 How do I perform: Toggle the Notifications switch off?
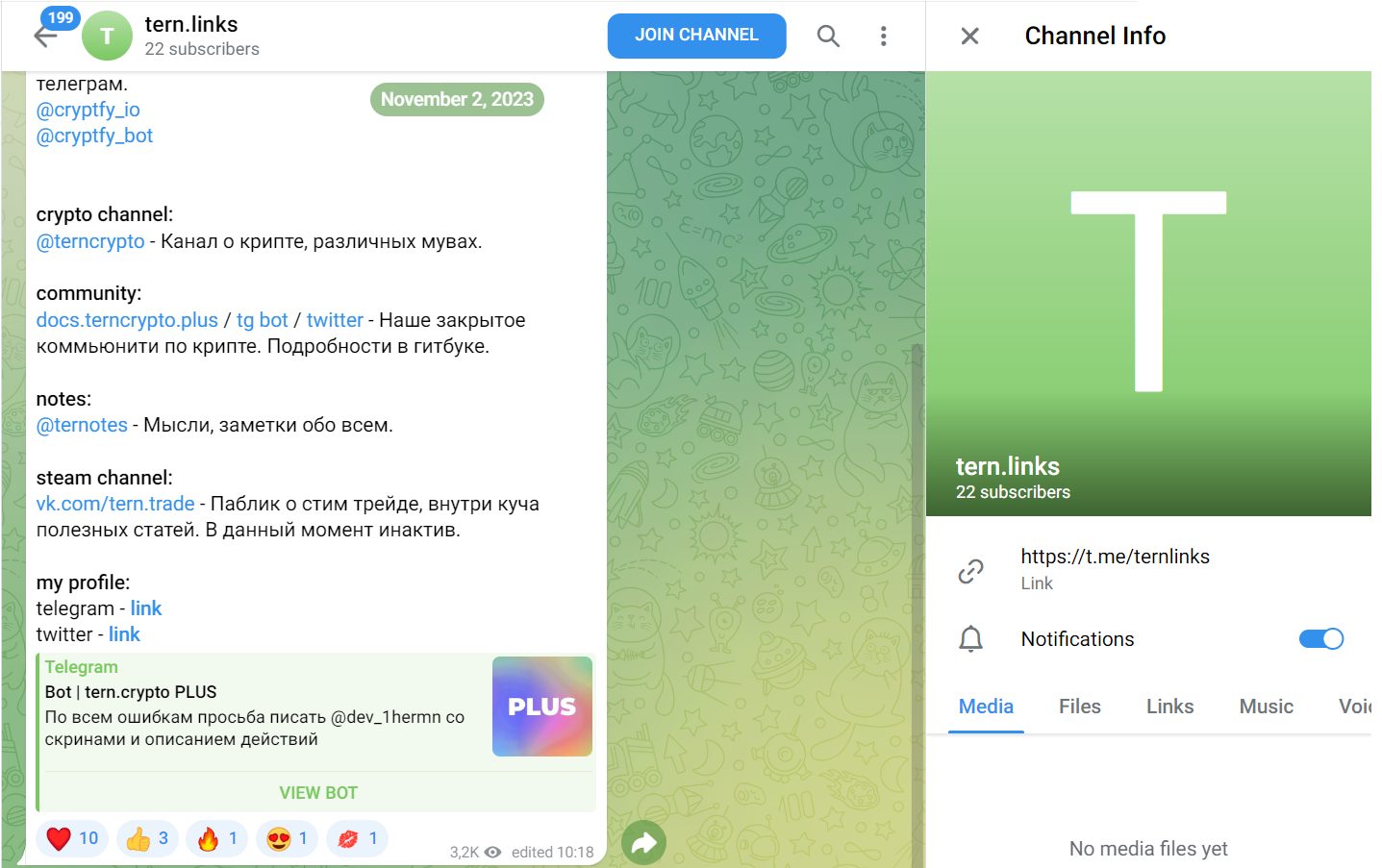pyautogui.click(x=1321, y=639)
